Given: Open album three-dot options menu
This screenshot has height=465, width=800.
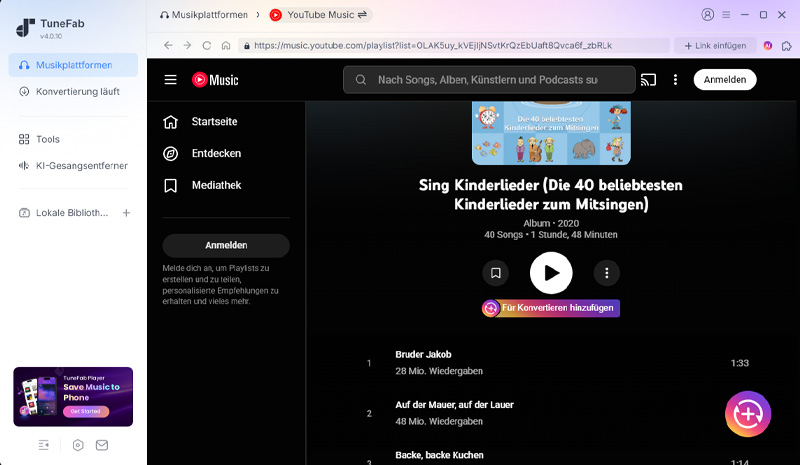Looking at the screenshot, I should click(607, 273).
